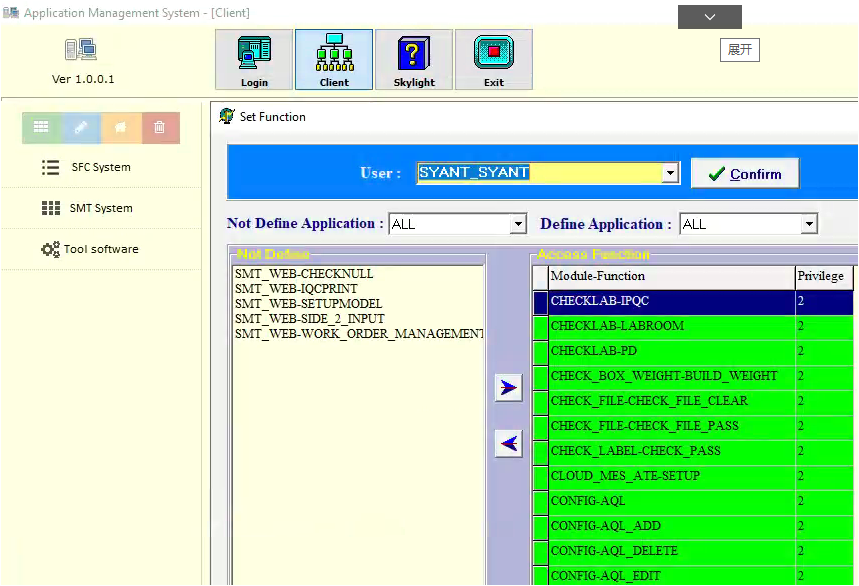The image size is (859, 586).
Task: Click the orange home icon
Action: point(121,127)
